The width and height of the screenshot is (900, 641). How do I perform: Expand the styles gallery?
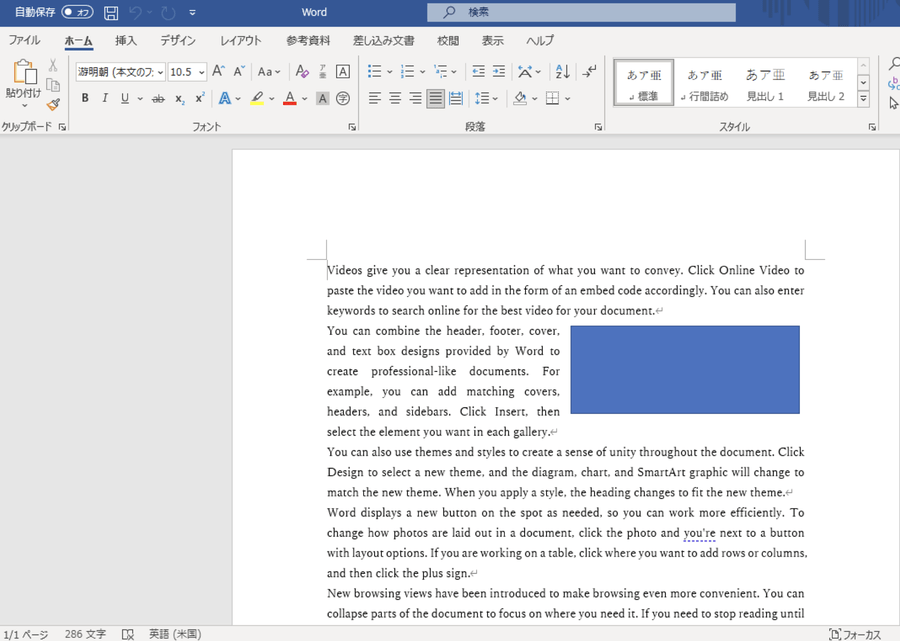pos(863,99)
